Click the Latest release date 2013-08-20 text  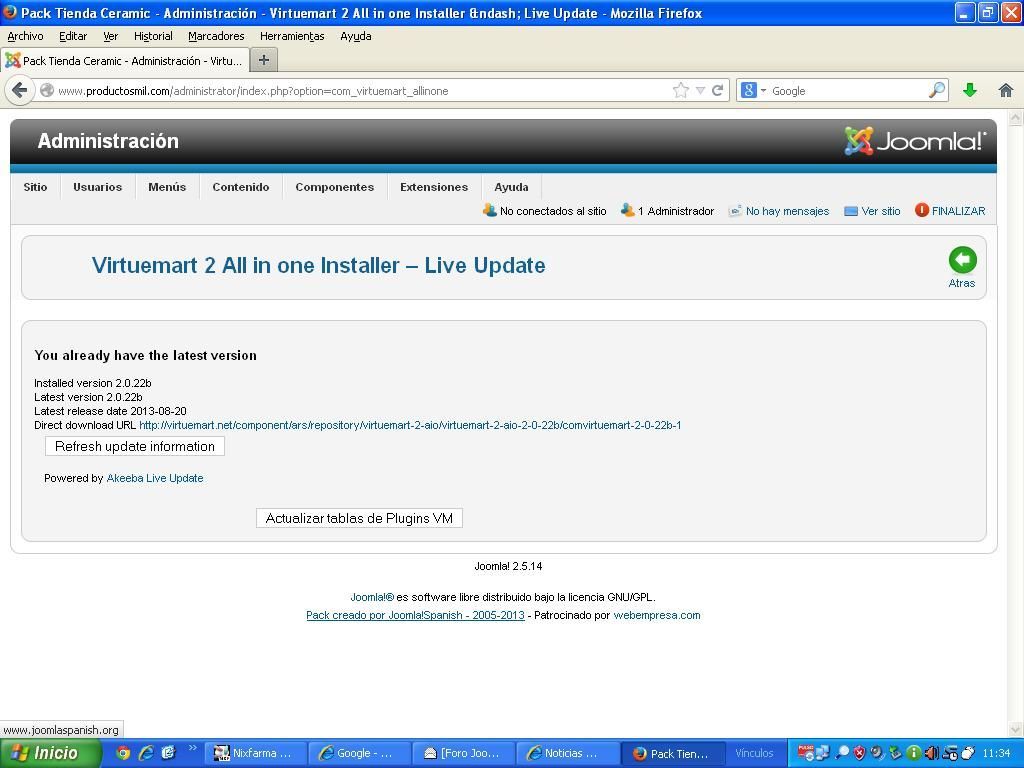click(110, 411)
